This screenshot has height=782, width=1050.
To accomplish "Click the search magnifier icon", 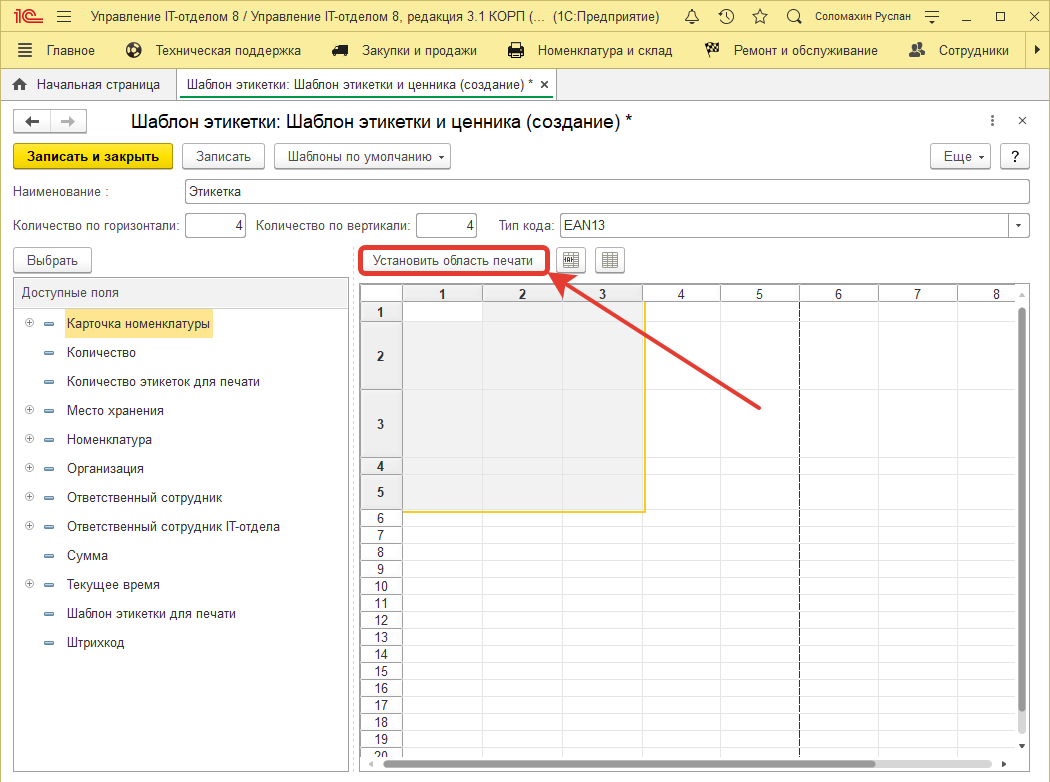I will [x=794, y=17].
